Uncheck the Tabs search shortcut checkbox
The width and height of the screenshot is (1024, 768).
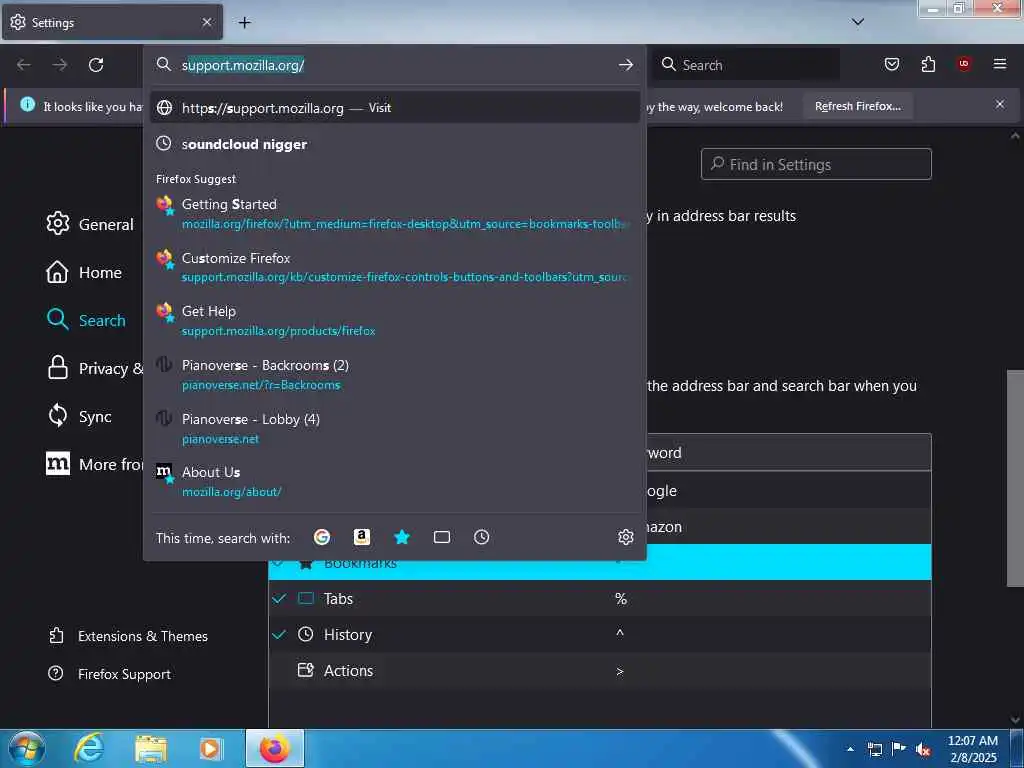click(280, 598)
